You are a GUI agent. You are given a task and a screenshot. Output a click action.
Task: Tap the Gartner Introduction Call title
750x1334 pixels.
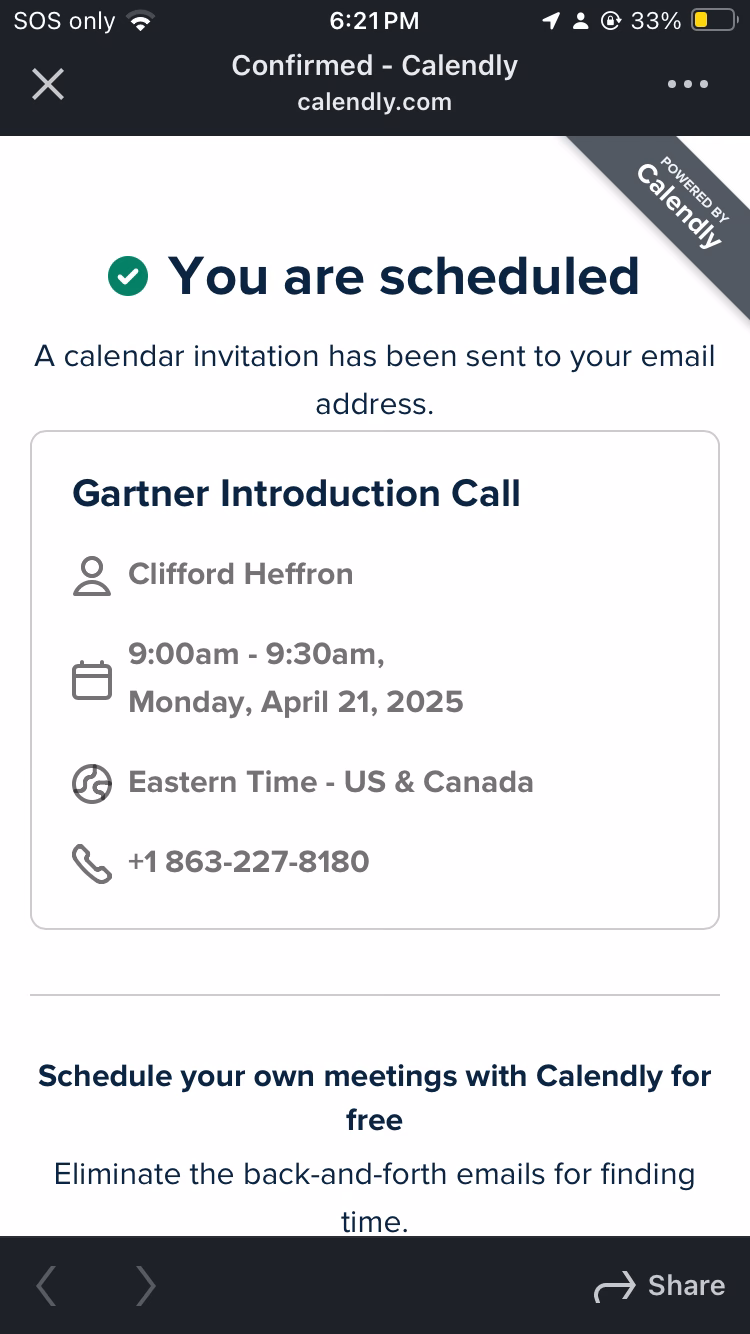296,493
